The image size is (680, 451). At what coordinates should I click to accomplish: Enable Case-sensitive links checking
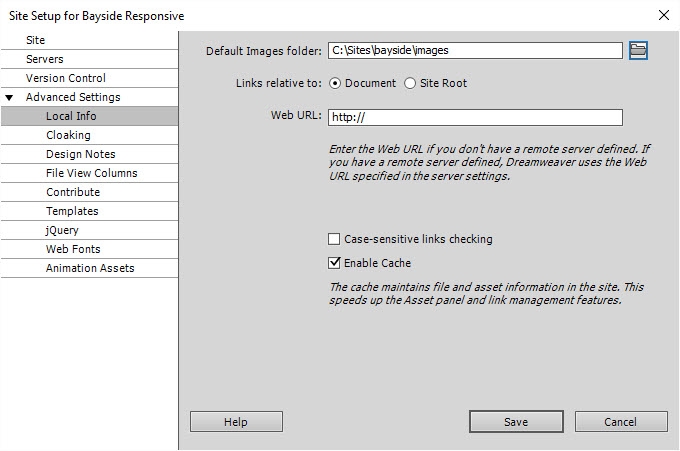pyautogui.click(x=334, y=239)
